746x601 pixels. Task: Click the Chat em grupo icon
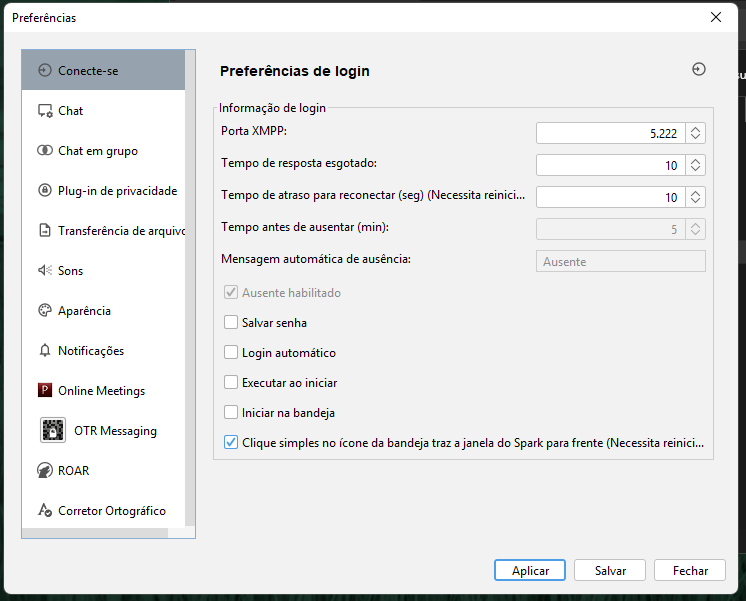click(45, 150)
